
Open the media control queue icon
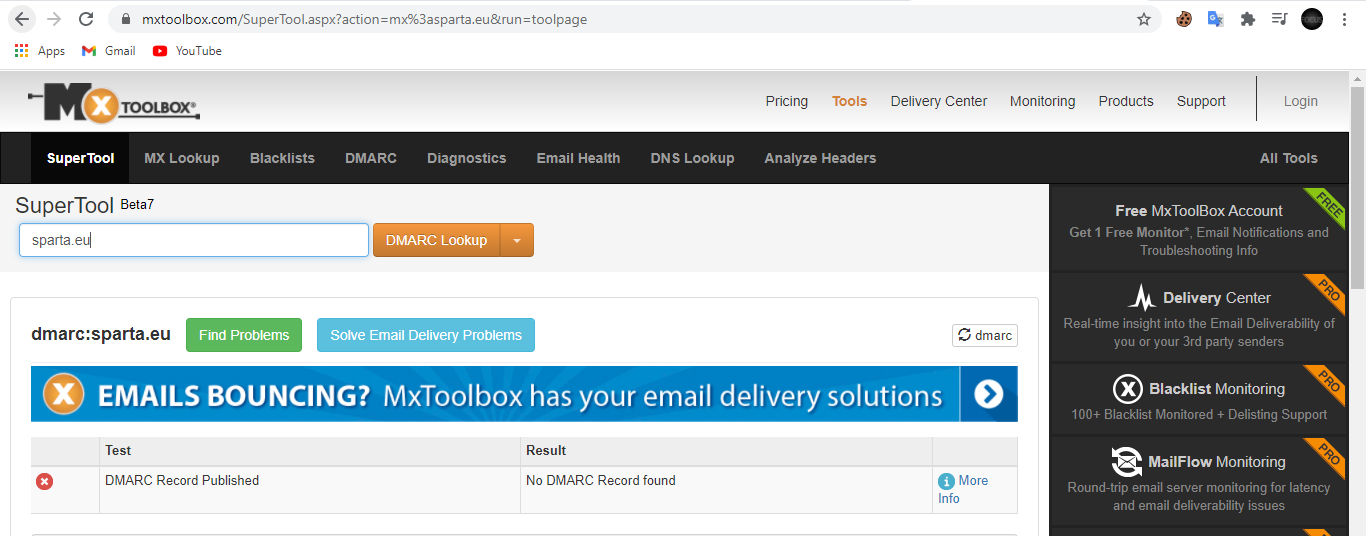pyautogui.click(x=1279, y=19)
